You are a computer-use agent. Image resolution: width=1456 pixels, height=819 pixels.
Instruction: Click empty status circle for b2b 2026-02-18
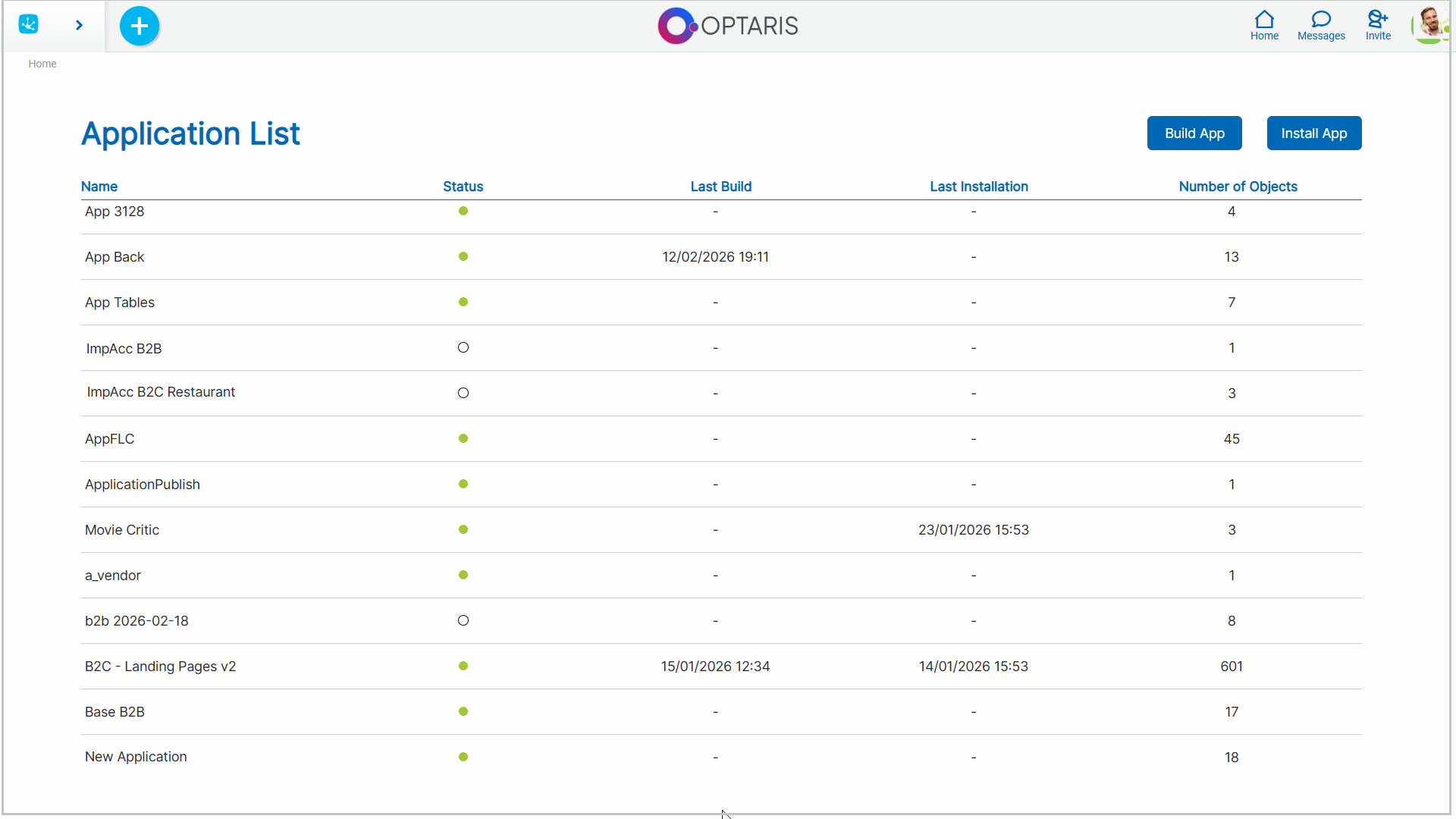463,620
